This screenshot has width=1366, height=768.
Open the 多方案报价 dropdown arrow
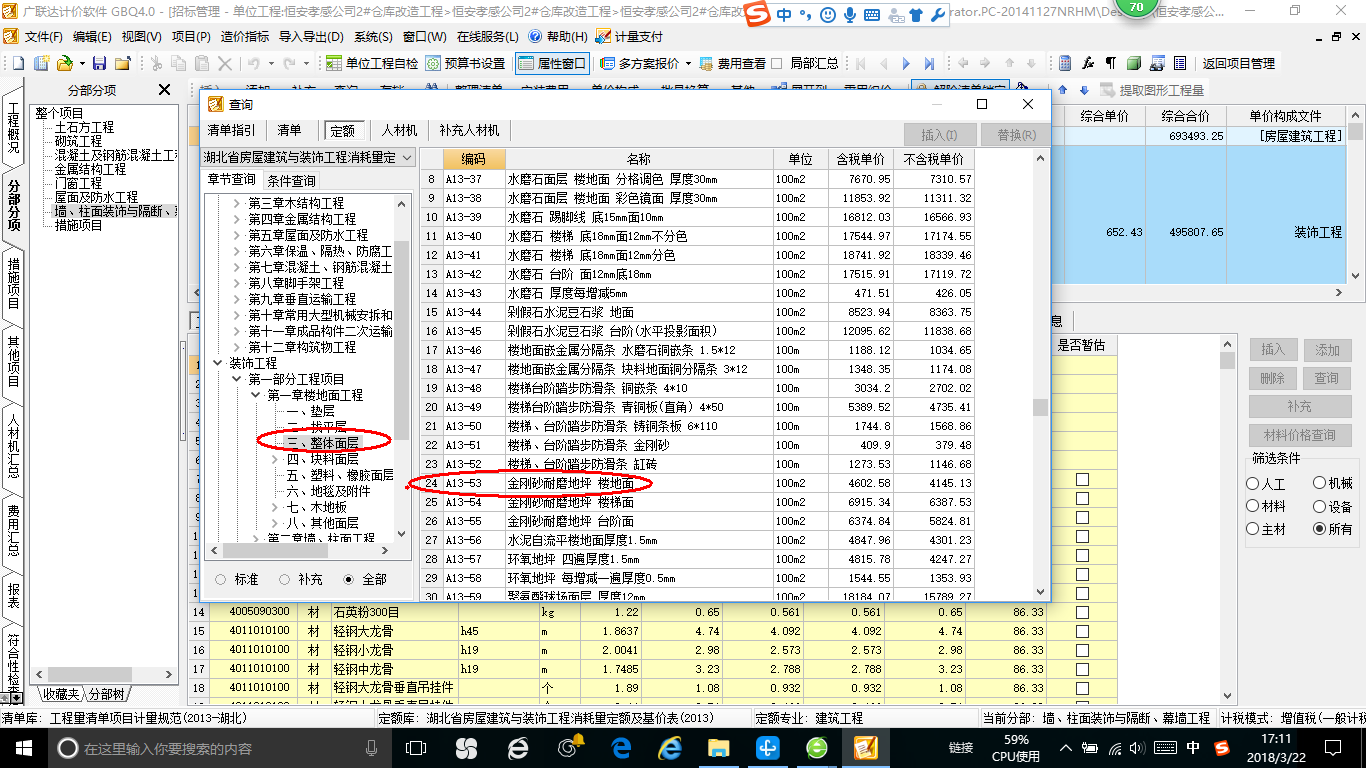[x=688, y=63]
